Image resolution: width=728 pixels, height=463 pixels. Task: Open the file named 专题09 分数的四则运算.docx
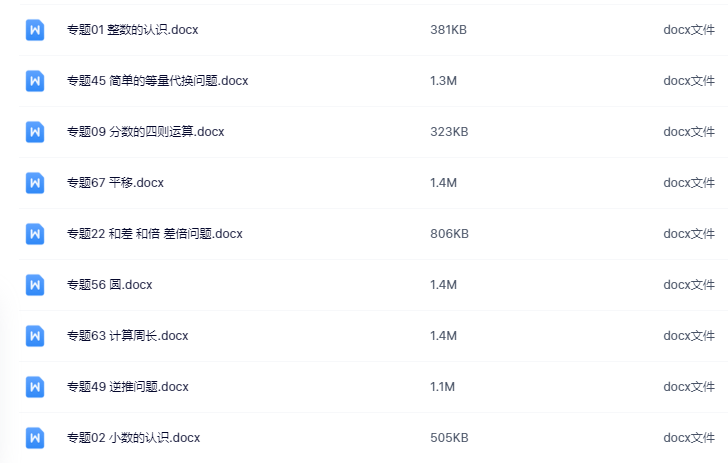(146, 132)
